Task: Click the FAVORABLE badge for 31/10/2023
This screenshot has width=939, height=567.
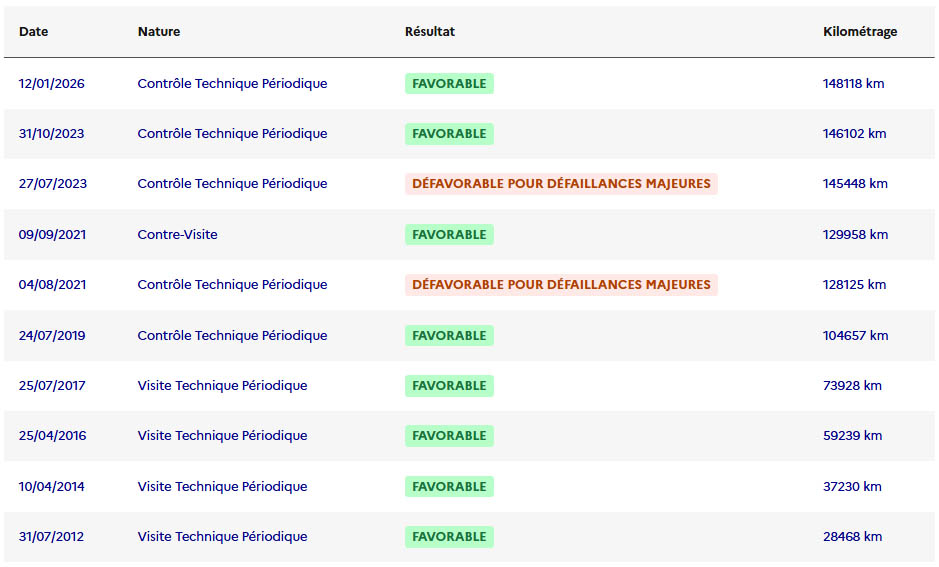Action: coord(449,134)
